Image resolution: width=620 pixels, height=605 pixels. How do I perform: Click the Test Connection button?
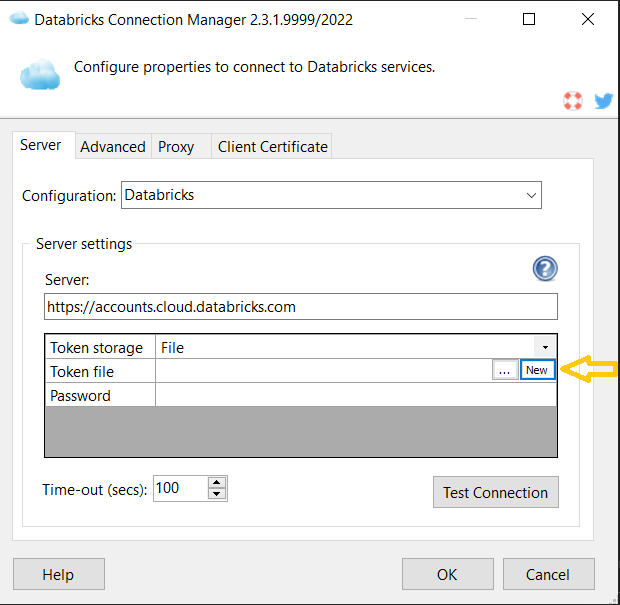pos(496,492)
